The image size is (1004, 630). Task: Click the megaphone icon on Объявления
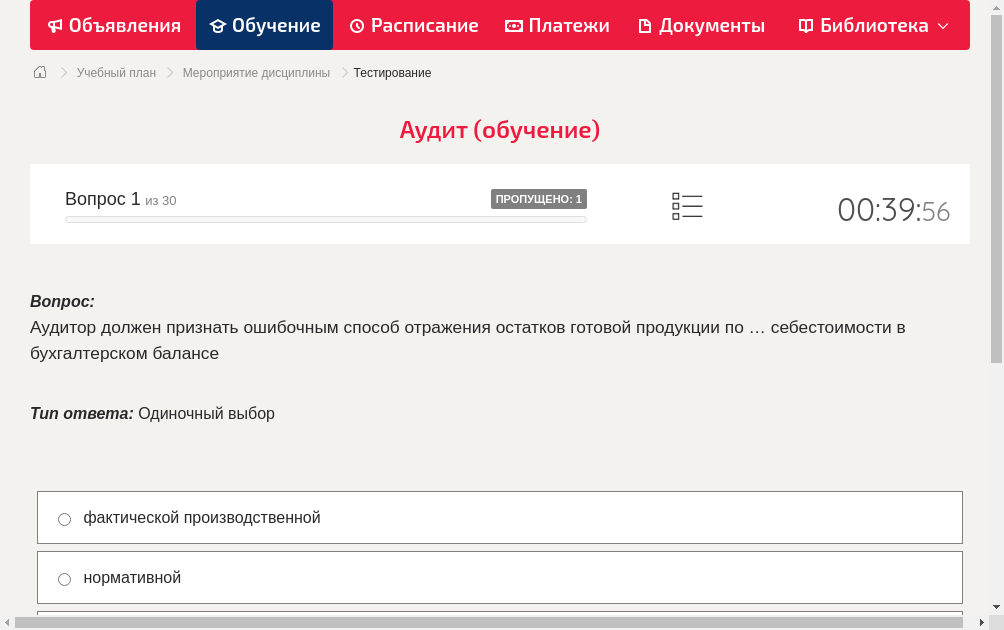point(55,25)
